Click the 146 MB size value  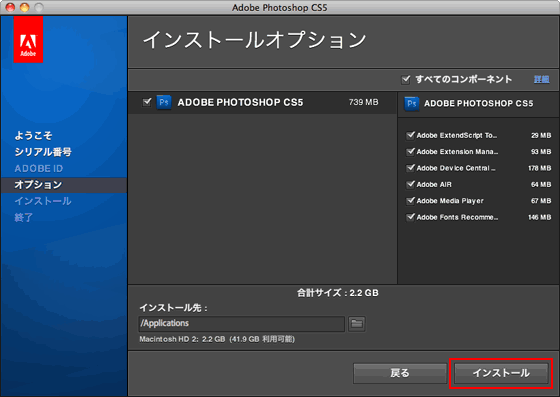click(x=540, y=217)
